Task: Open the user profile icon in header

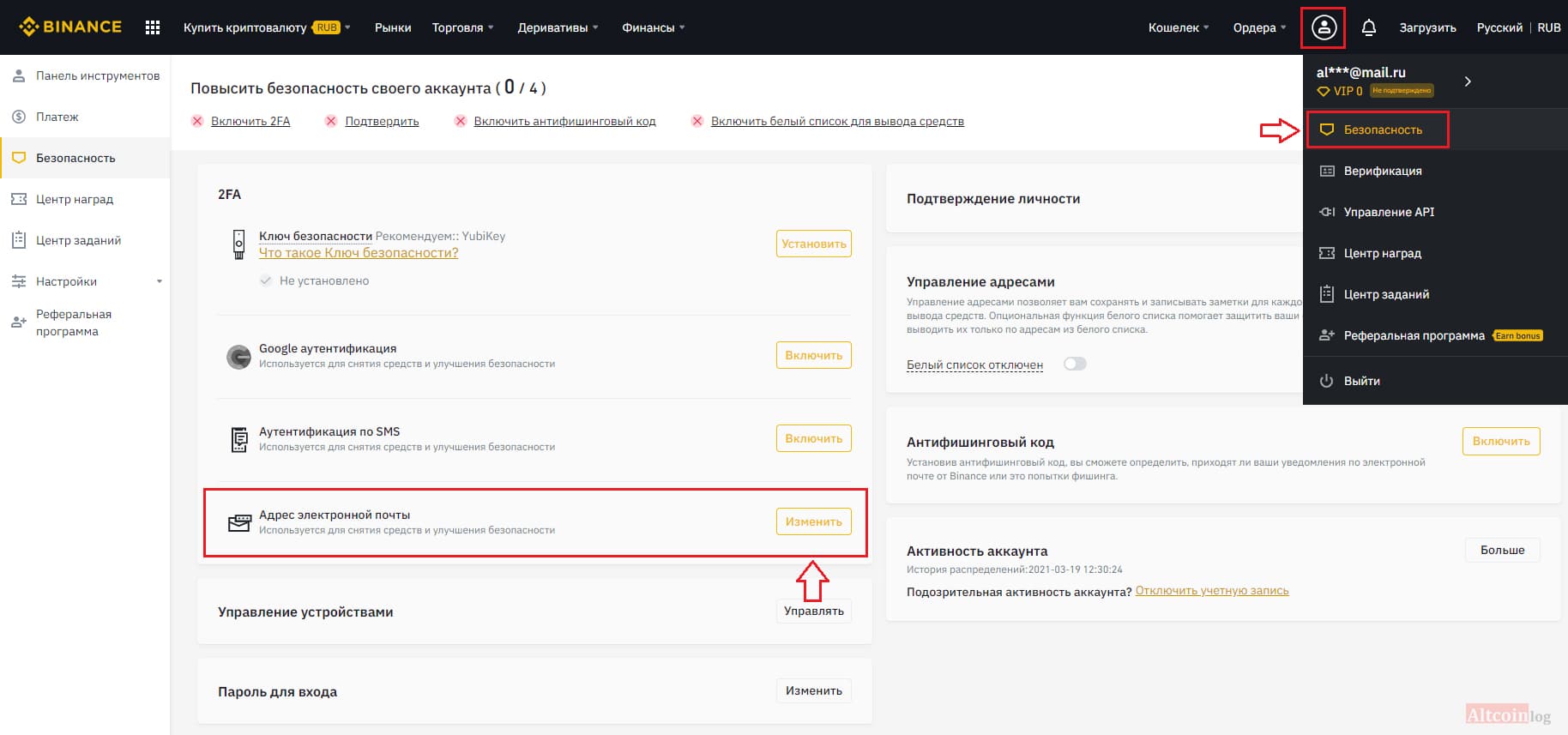Action: [x=1324, y=27]
